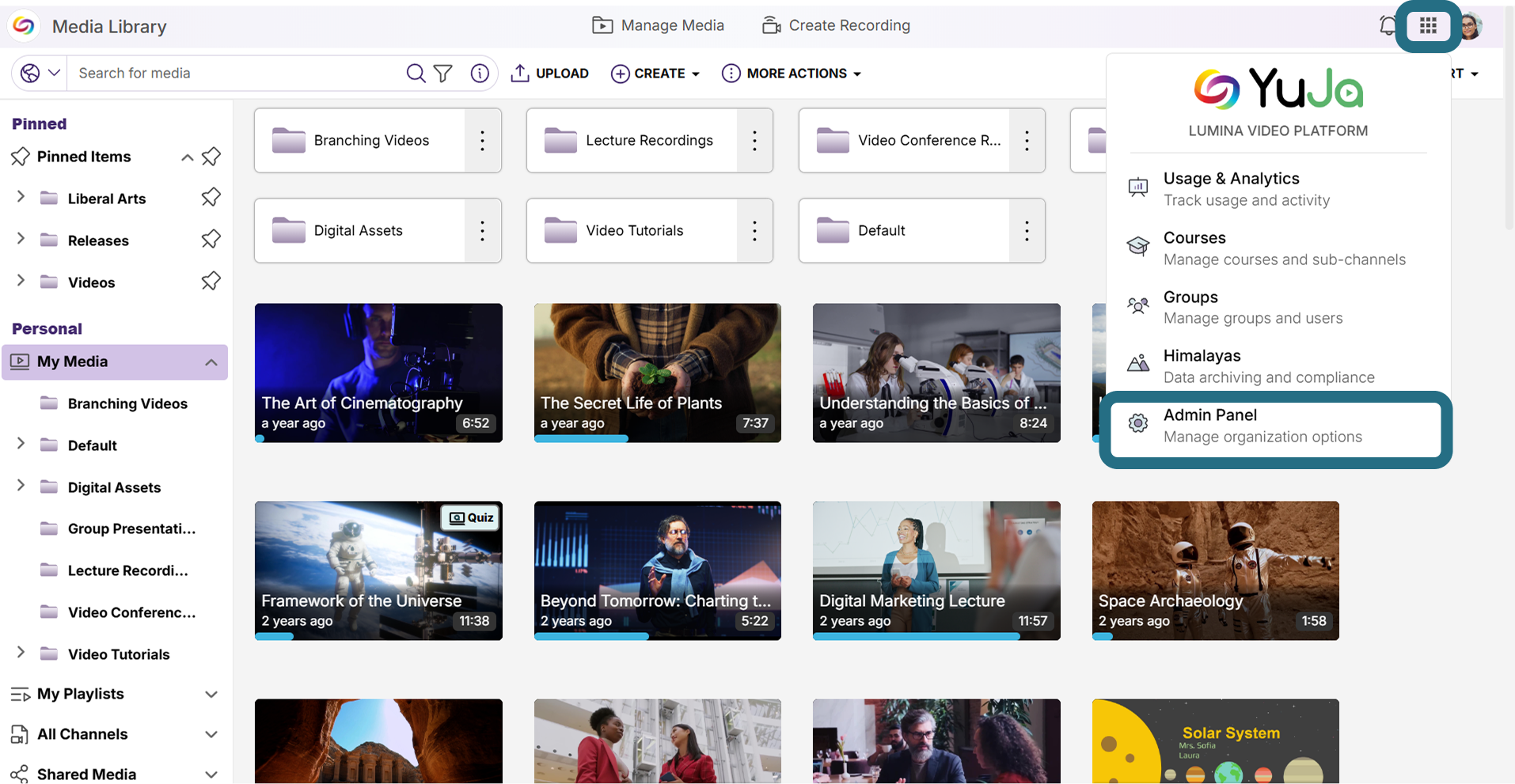This screenshot has height=784, width=1515.
Task: Open the search scope dropdown arrow
Action: click(54, 73)
